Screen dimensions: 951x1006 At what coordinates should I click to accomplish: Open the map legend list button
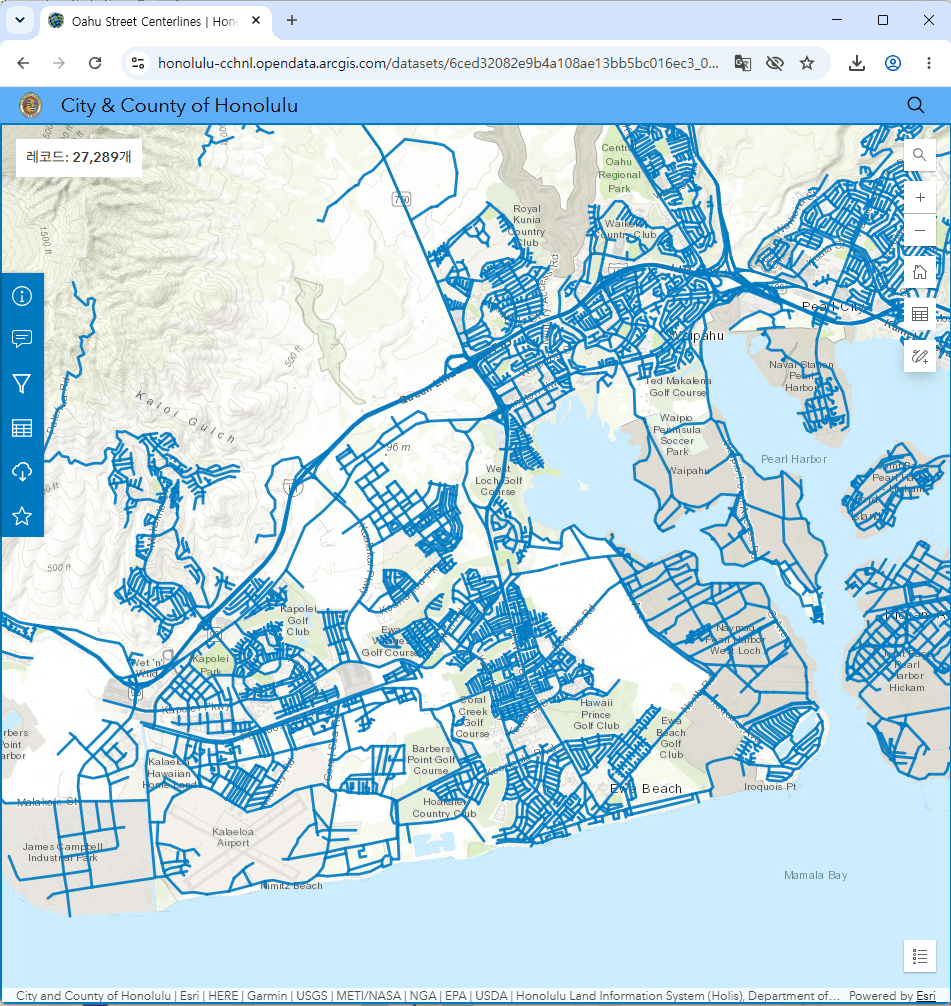(920, 957)
